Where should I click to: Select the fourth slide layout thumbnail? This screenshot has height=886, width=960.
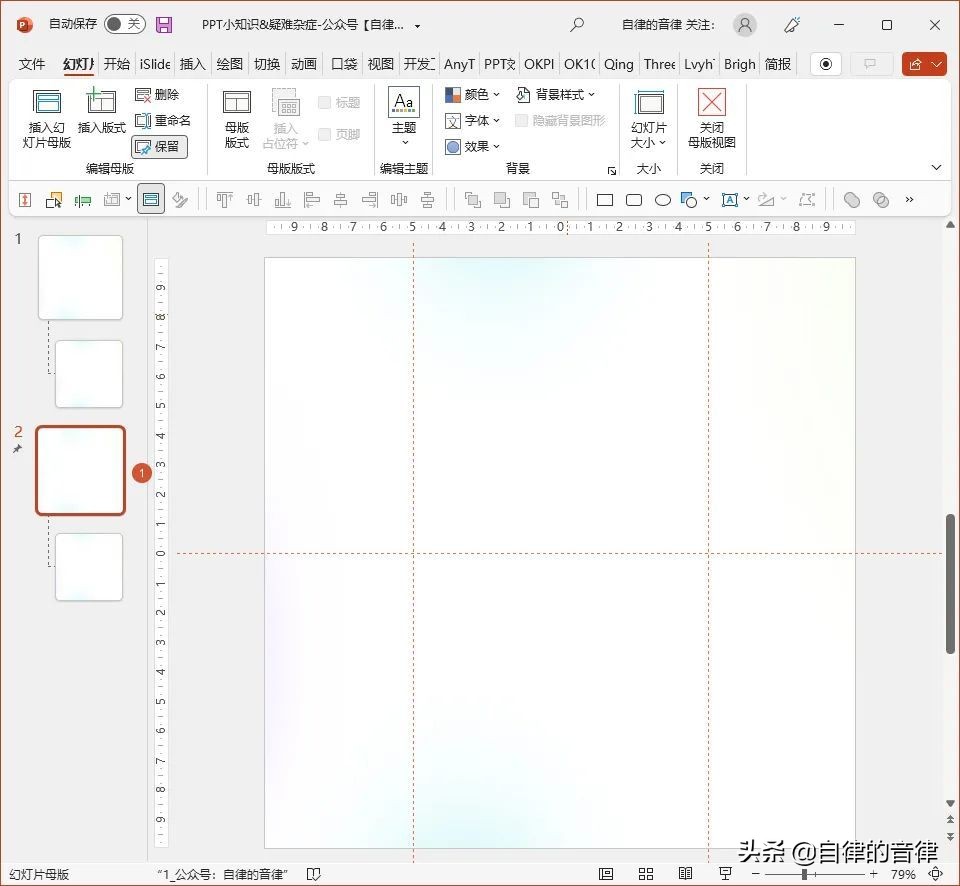[x=88, y=567]
